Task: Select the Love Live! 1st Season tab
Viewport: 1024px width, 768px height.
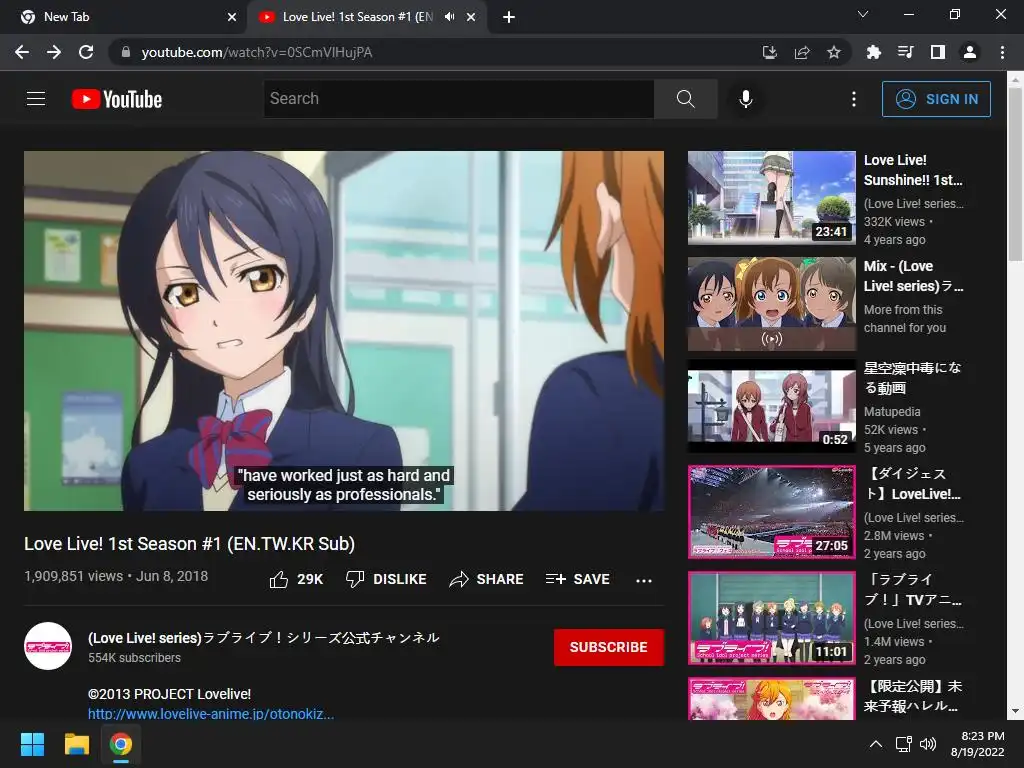Action: pos(367,17)
